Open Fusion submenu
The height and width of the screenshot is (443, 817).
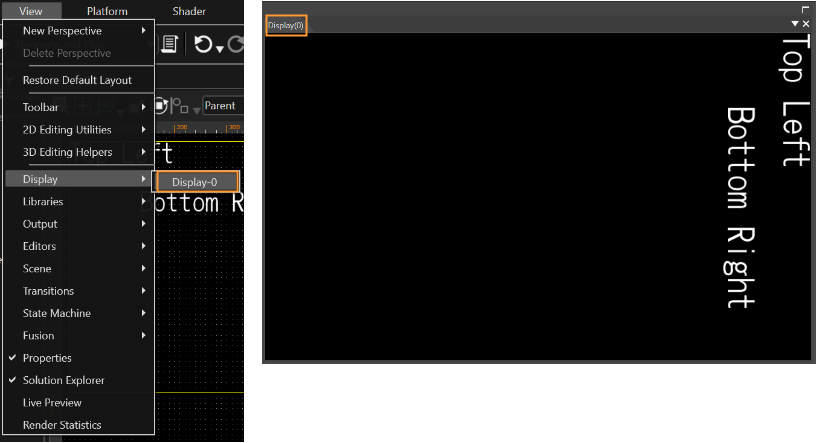(x=79, y=336)
